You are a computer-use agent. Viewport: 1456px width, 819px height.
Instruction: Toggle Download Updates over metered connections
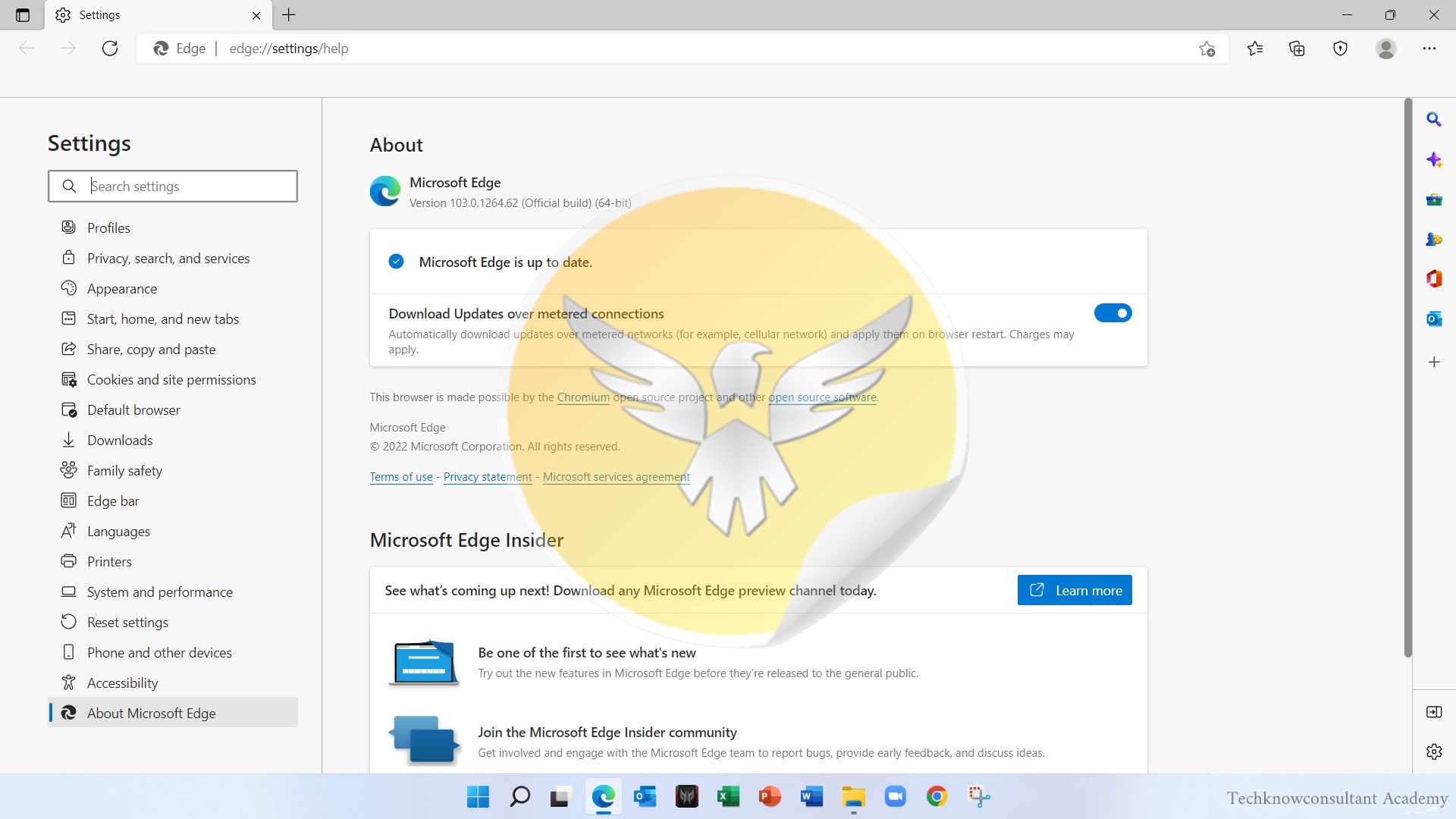coord(1112,313)
